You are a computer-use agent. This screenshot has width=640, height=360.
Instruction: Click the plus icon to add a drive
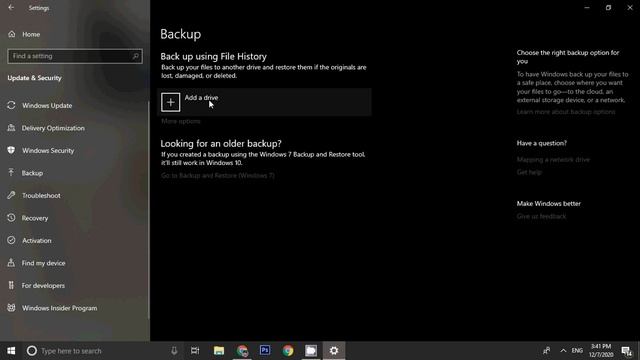click(171, 102)
